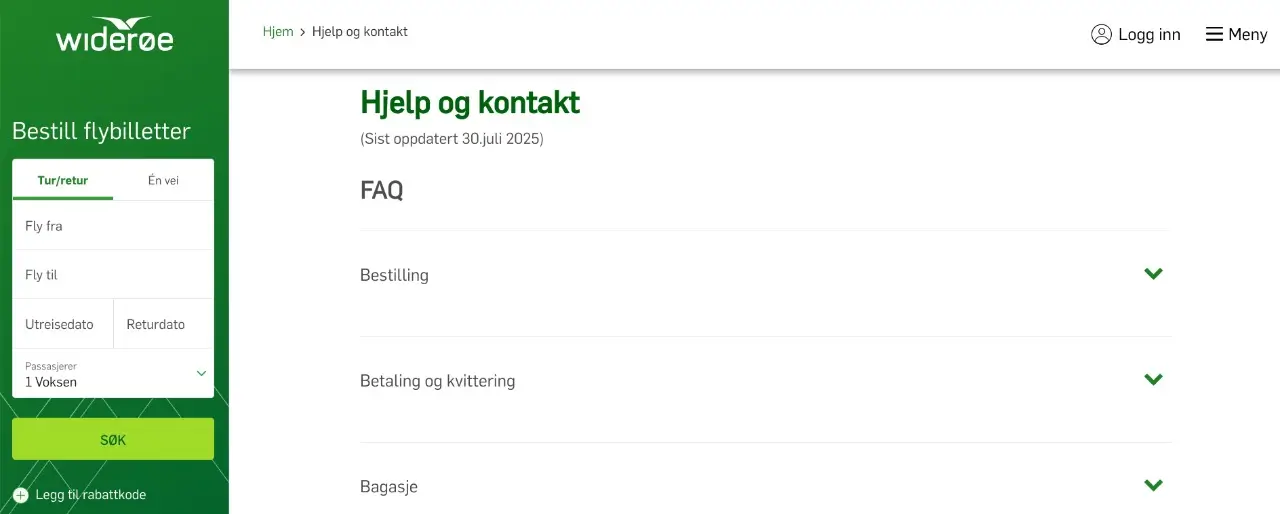Click the Sist oppdatert date text

(452, 139)
